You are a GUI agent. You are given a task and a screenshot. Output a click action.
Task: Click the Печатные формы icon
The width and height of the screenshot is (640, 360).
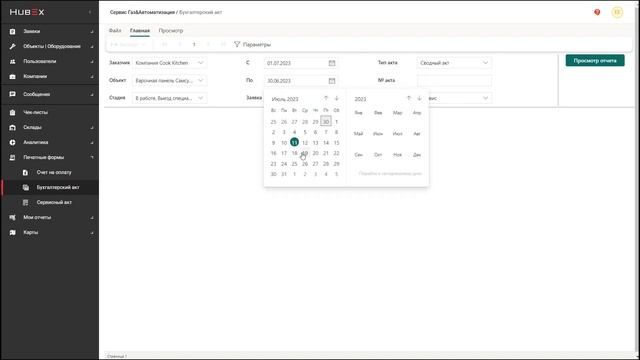pos(12,158)
